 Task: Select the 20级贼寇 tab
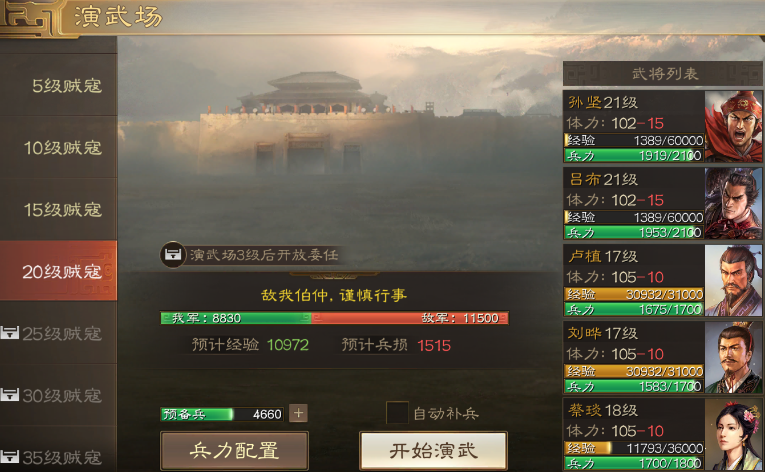point(59,270)
